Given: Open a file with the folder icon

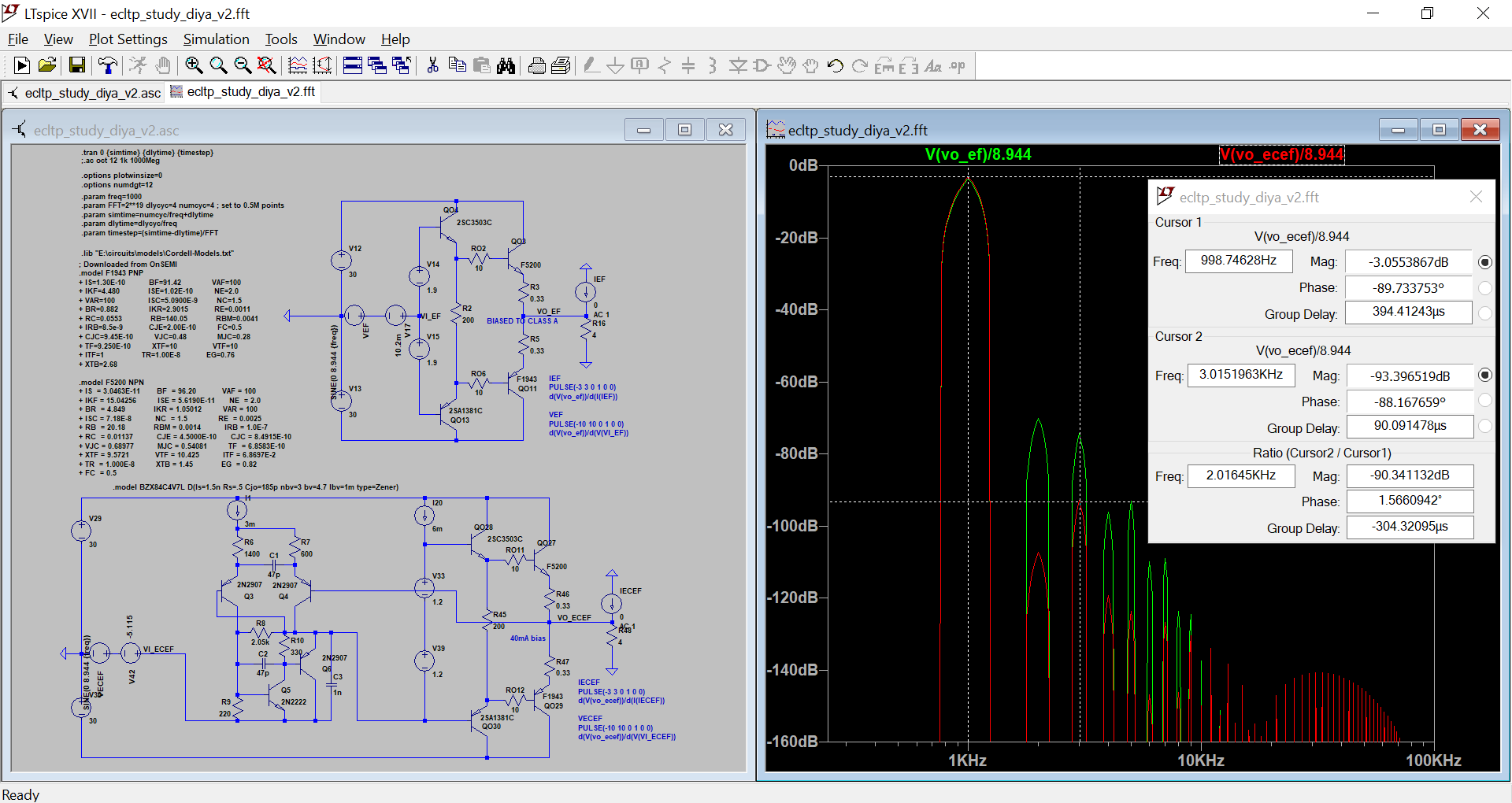Looking at the screenshot, I should click(47, 66).
